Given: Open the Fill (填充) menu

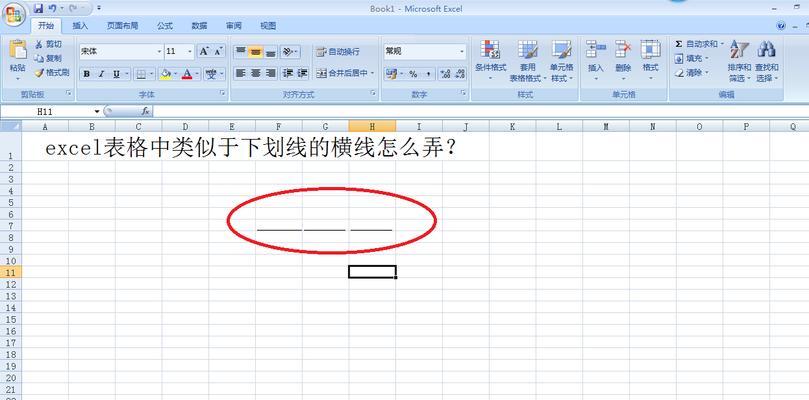Looking at the screenshot, I should pos(692,59).
